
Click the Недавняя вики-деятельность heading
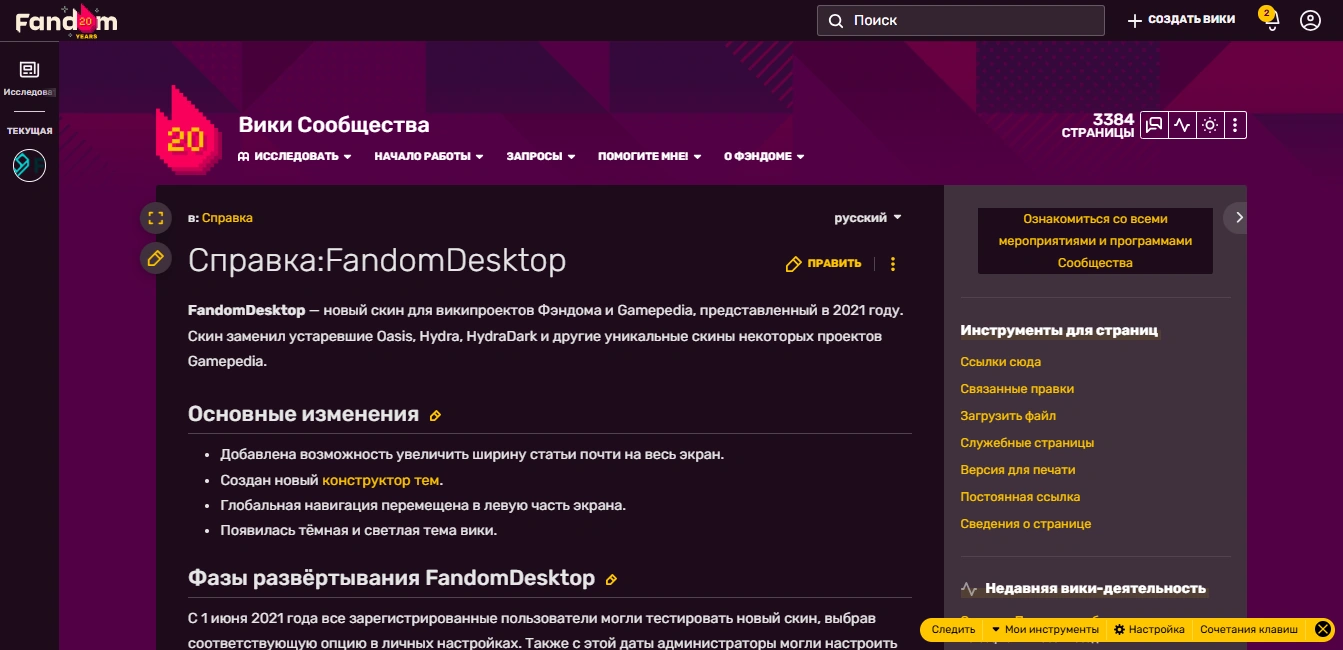1095,588
